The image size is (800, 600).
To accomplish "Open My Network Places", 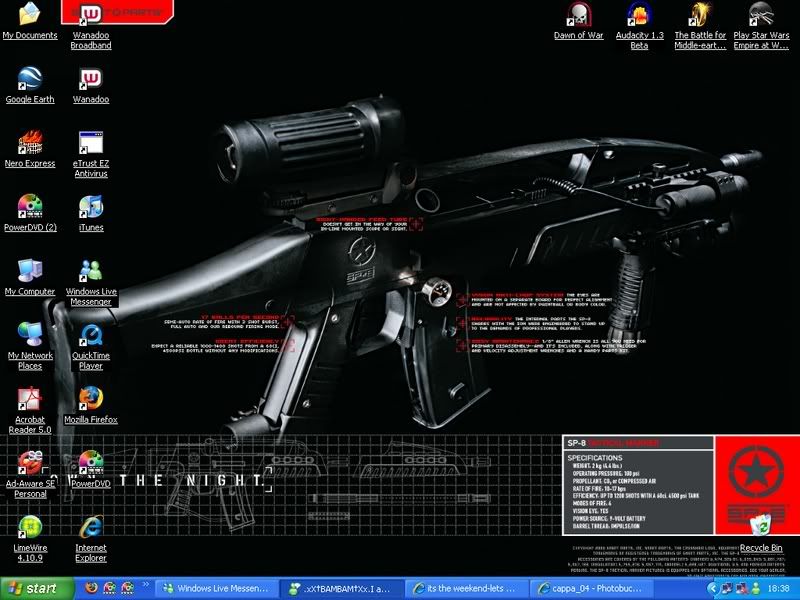I will pyautogui.click(x=30, y=347).
